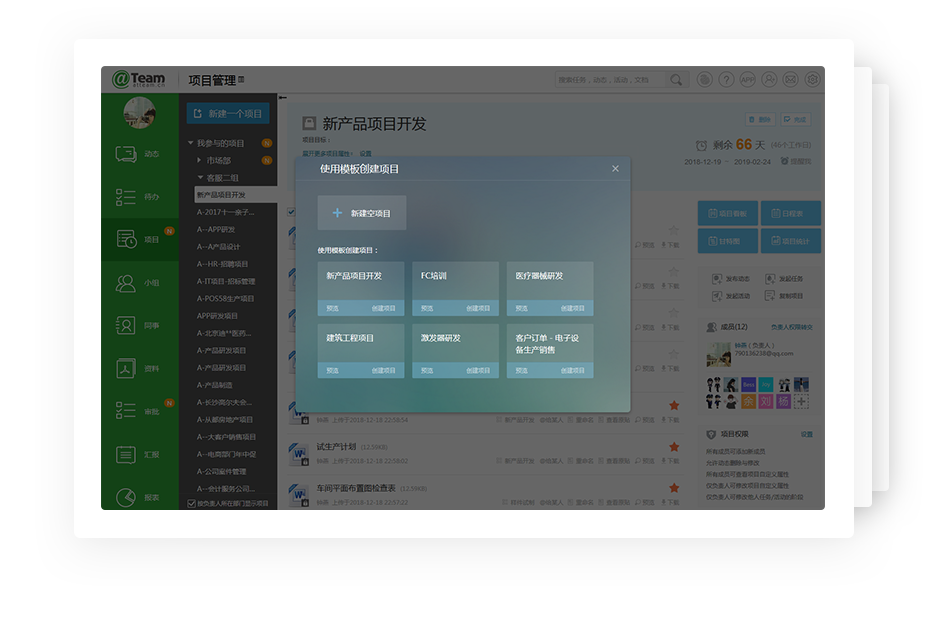
Task: Click the settings gear icon in header
Action: click(x=813, y=80)
